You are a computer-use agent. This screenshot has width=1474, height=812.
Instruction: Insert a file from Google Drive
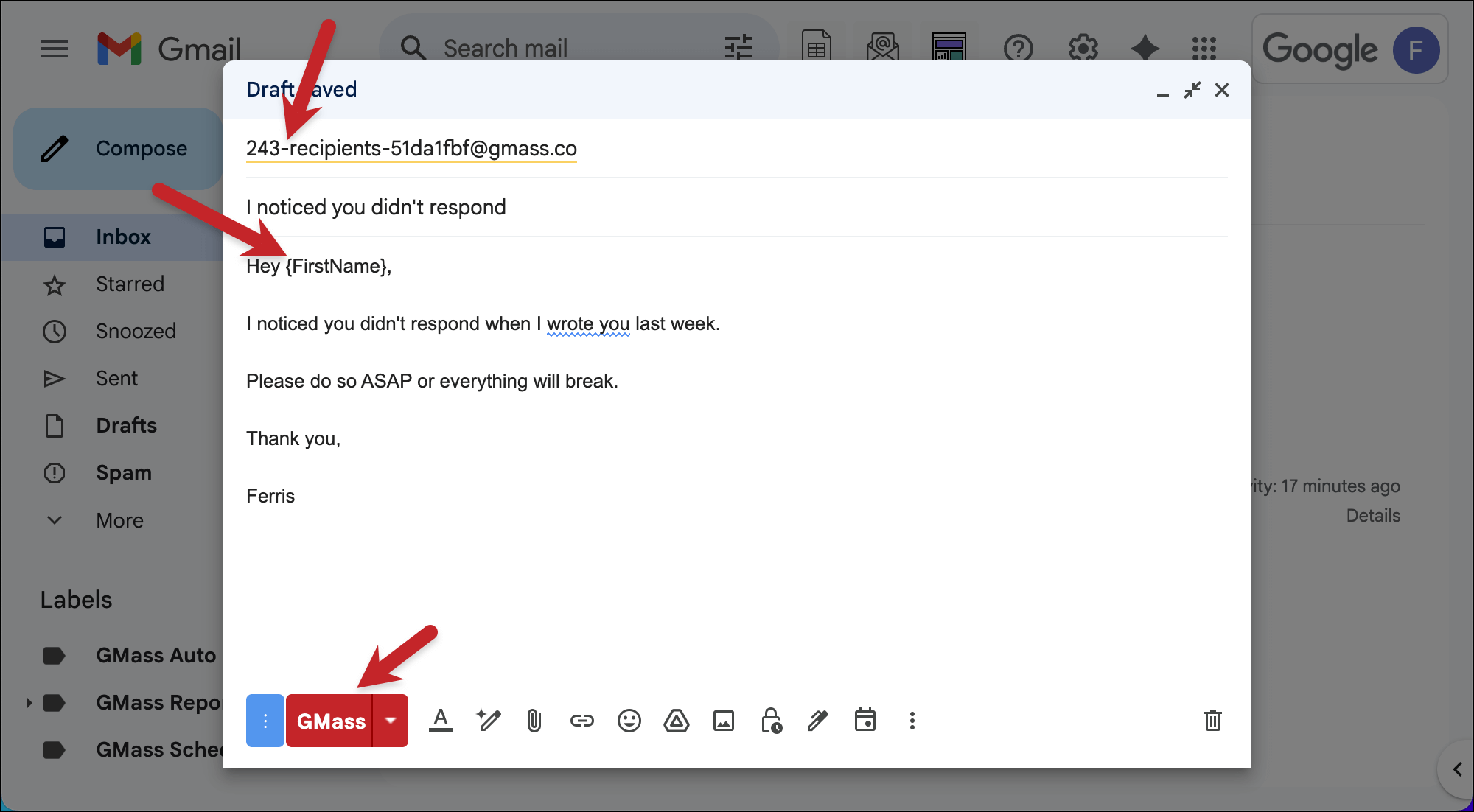[677, 721]
